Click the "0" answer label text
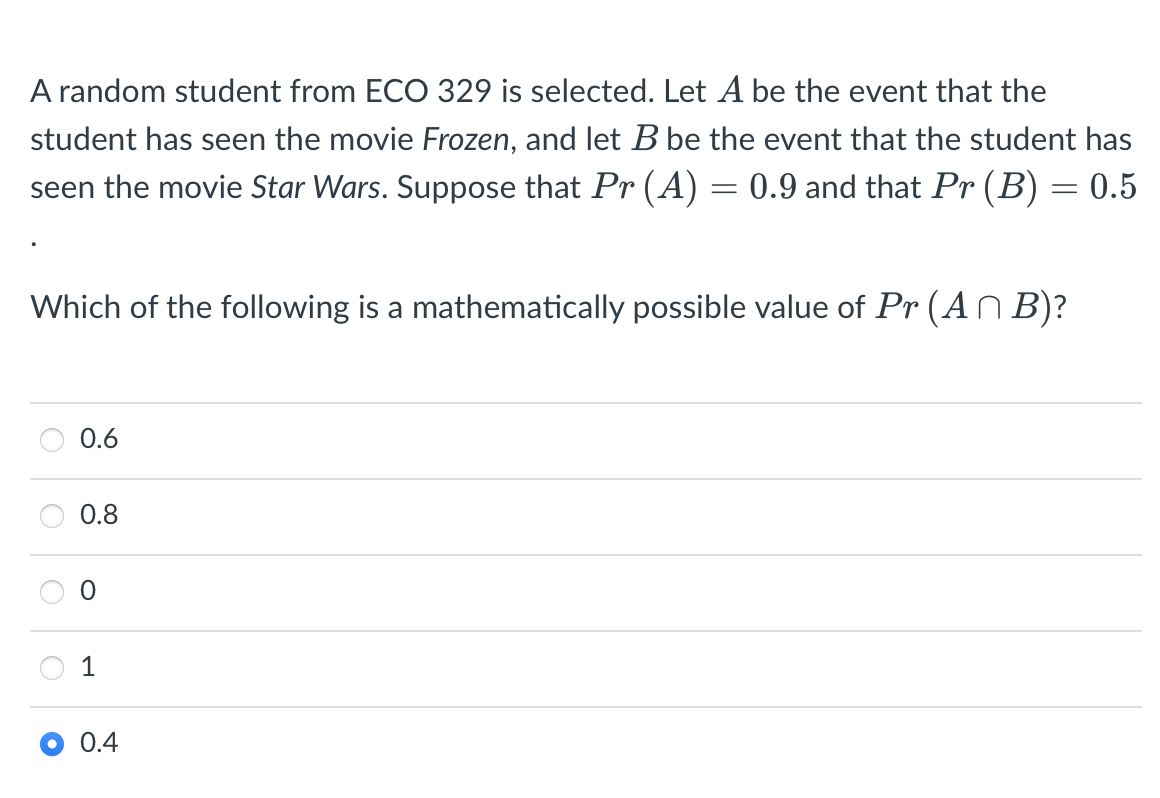Viewport: 1160px width, 798px height. (x=88, y=592)
